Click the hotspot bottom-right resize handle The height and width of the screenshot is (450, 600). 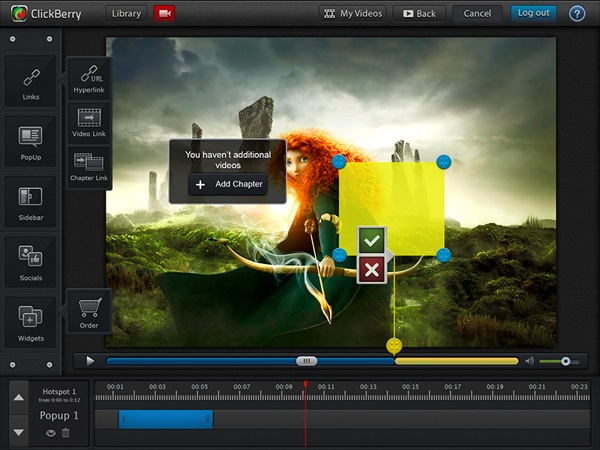(x=443, y=255)
